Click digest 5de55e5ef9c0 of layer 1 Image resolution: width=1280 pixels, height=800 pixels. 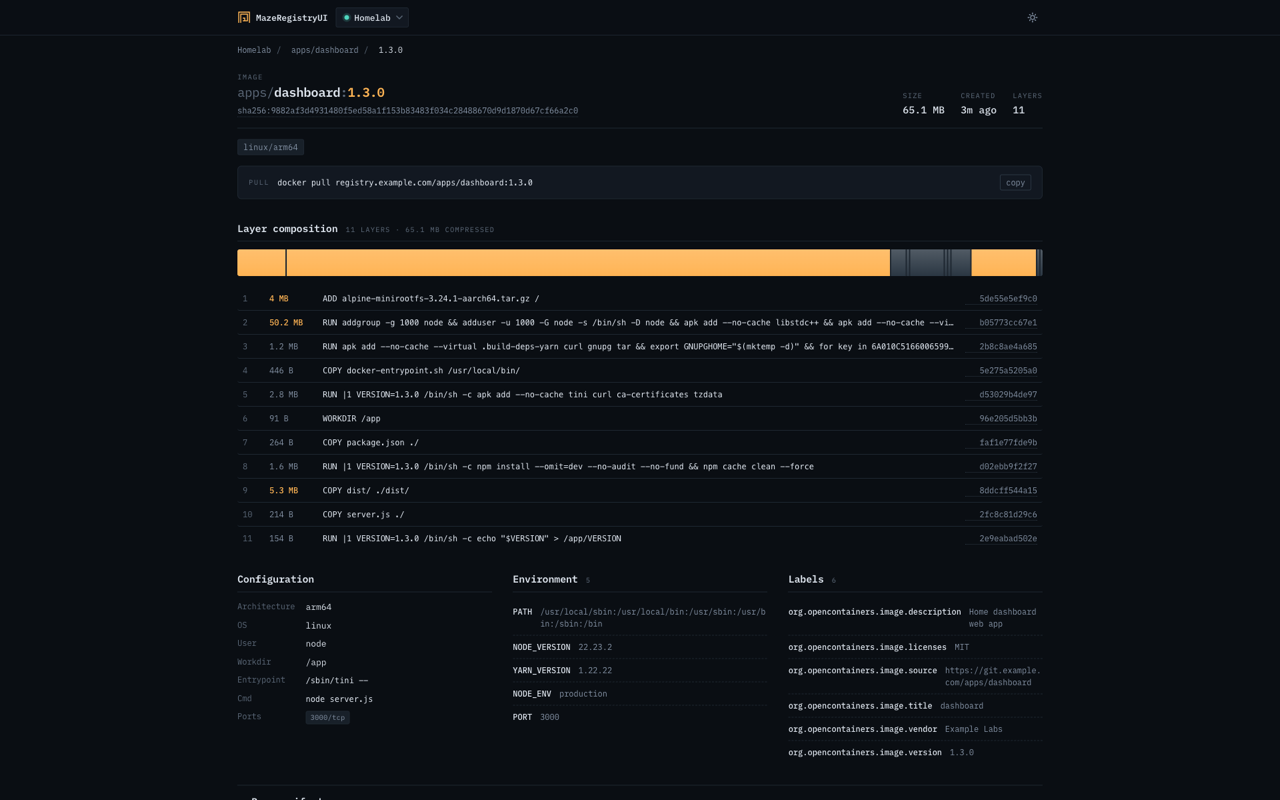1008,299
